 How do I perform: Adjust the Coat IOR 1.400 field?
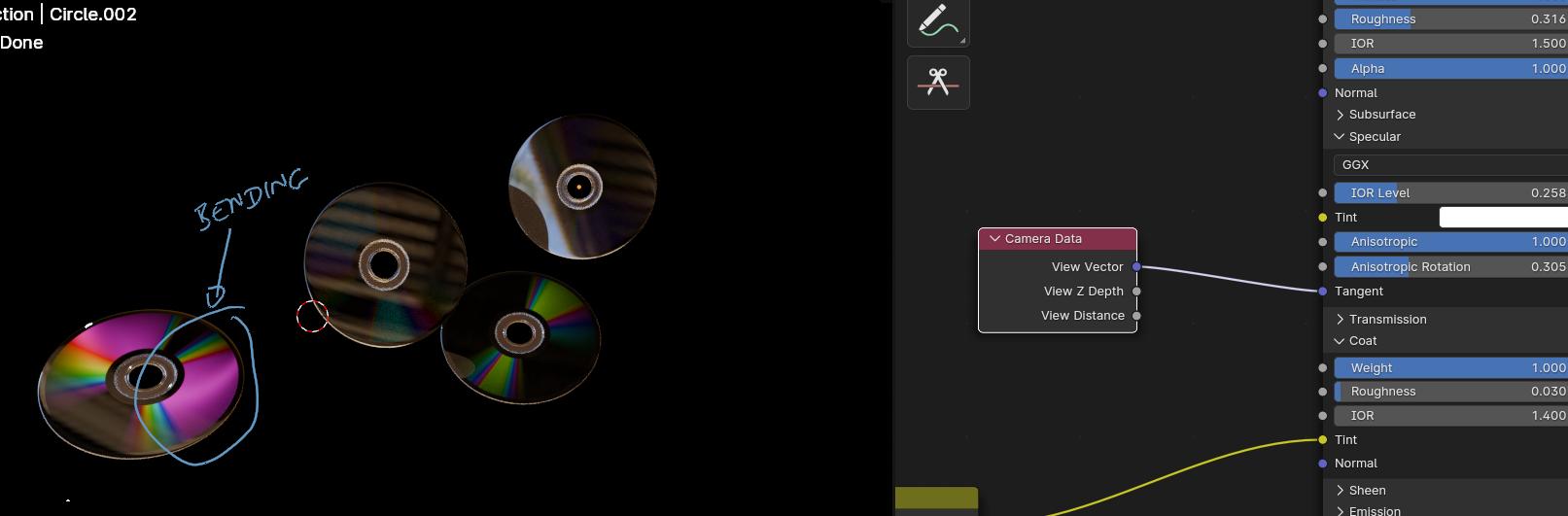[1450, 416]
